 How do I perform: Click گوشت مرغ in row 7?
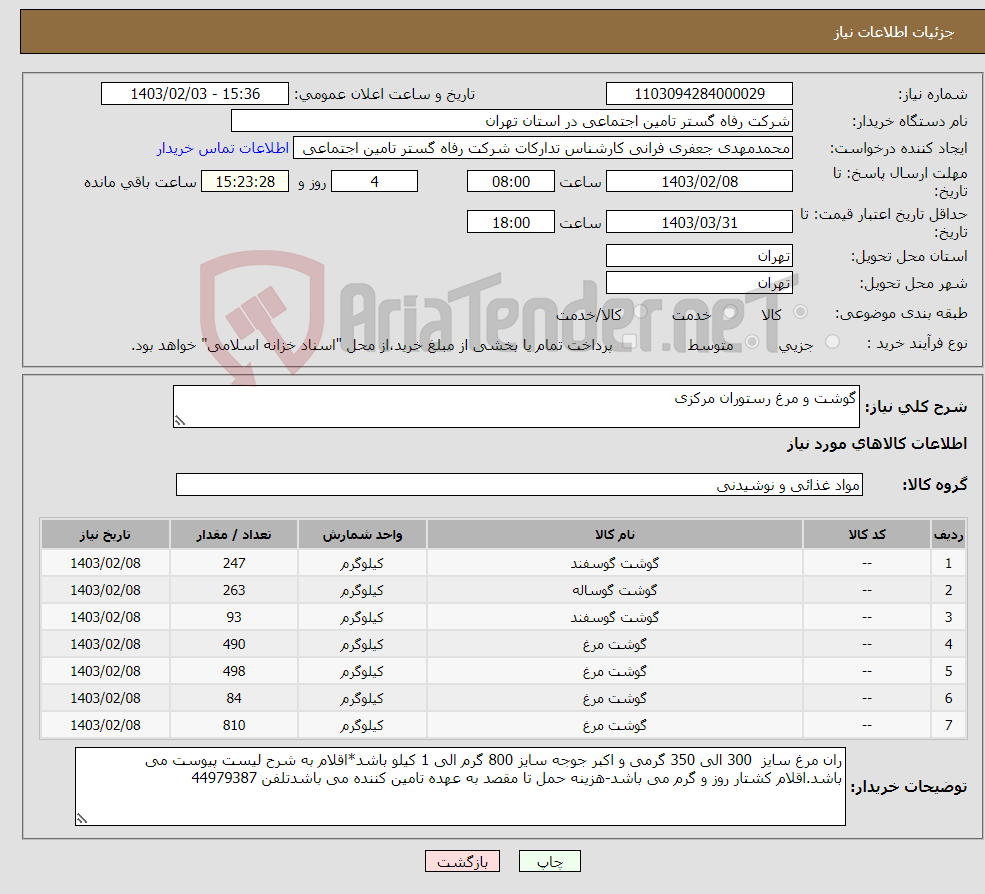tap(615, 726)
